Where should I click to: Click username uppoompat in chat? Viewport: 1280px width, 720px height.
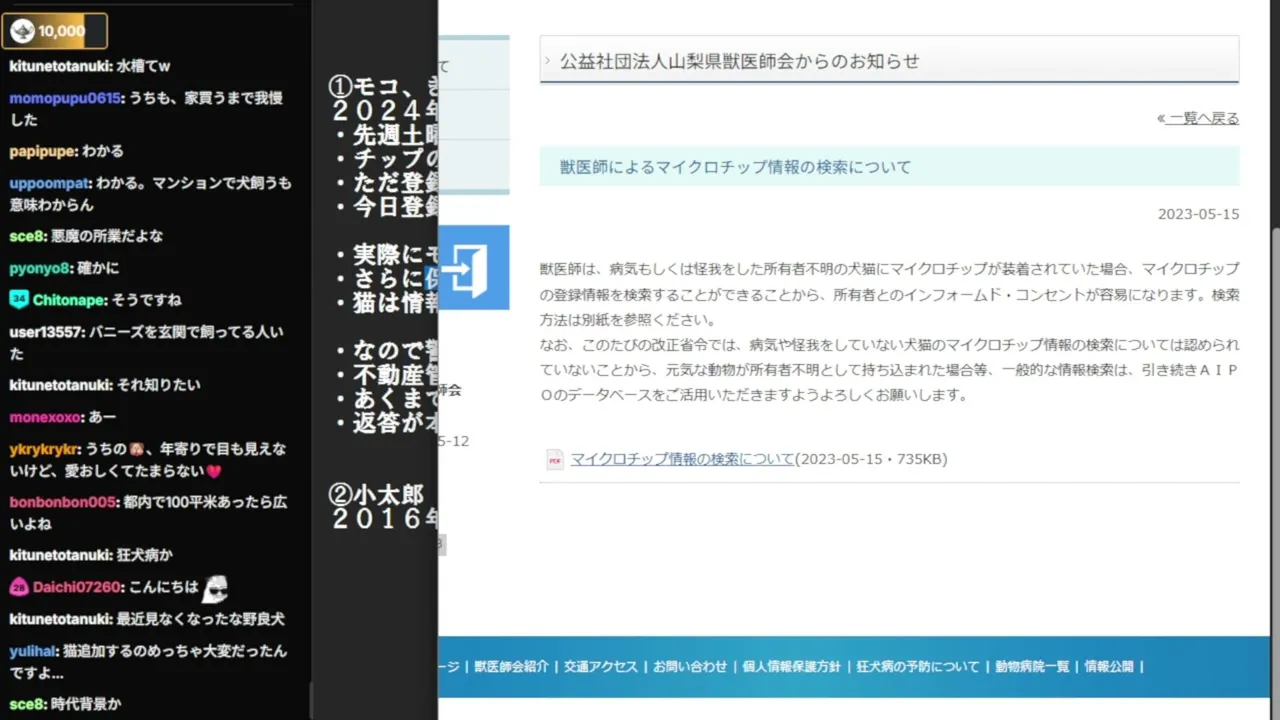click(50, 183)
